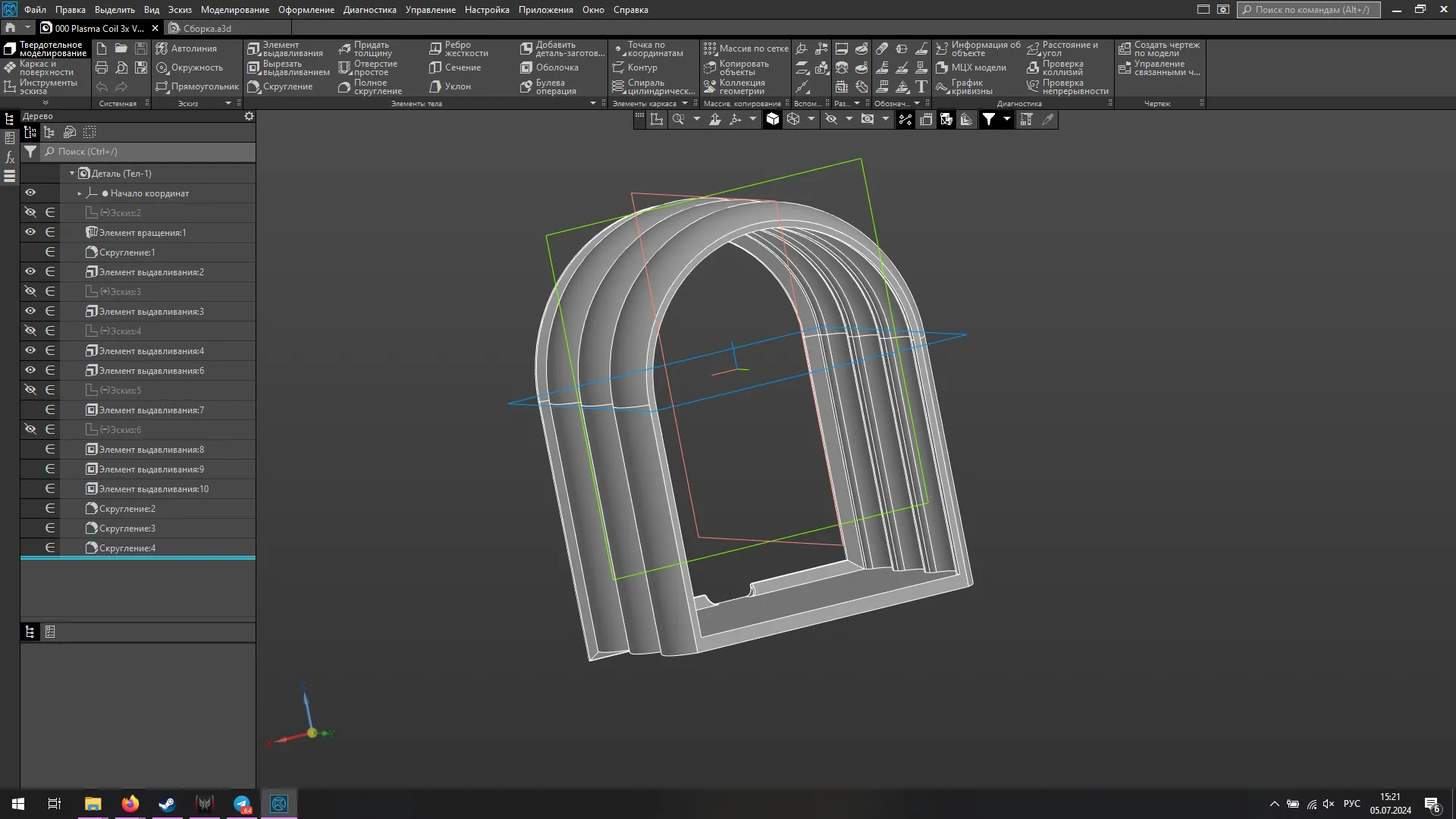Click Расстояние и угол measurement tool
Image resolution: width=1456 pixels, height=819 pixels.
point(1062,49)
